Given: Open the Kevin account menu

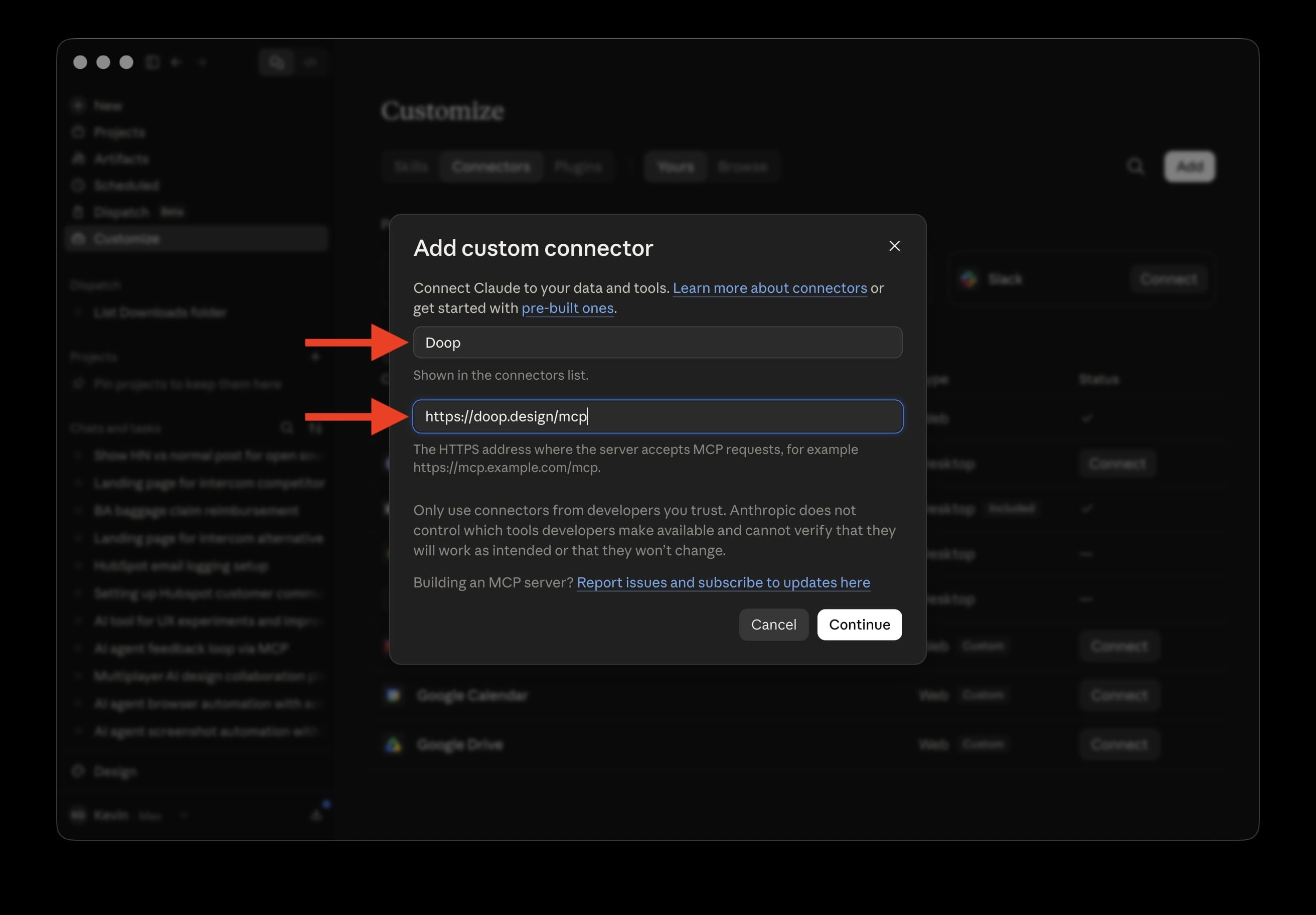Looking at the screenshot, I should 129,815.
